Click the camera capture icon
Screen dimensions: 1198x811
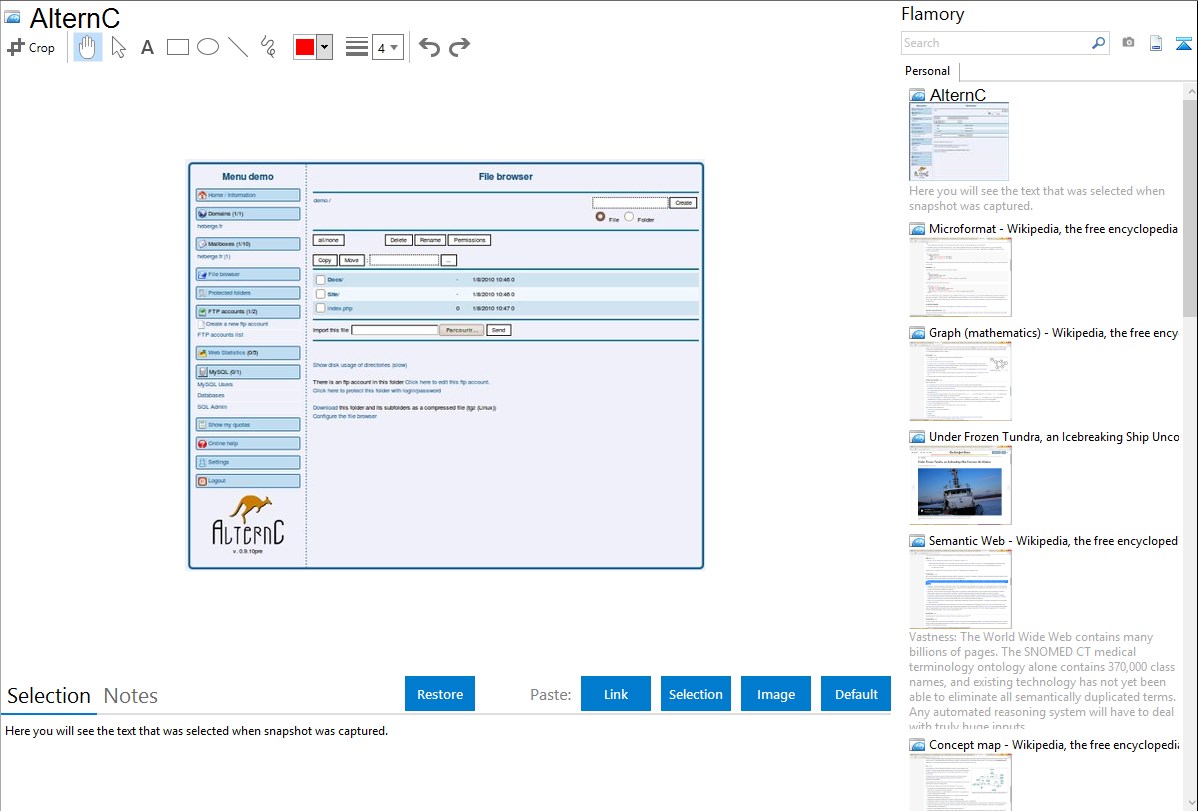point(1128,43)
